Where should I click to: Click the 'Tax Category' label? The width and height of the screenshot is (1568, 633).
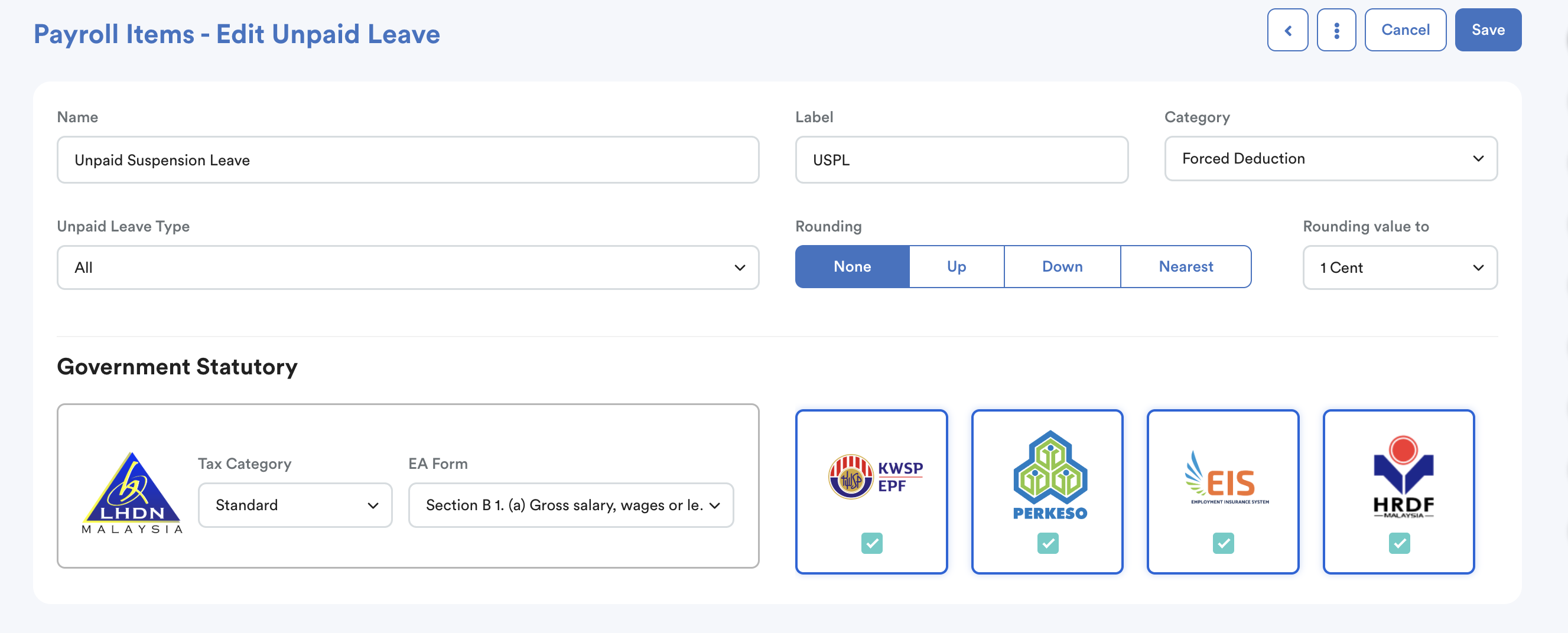click(x=245, y=463)
